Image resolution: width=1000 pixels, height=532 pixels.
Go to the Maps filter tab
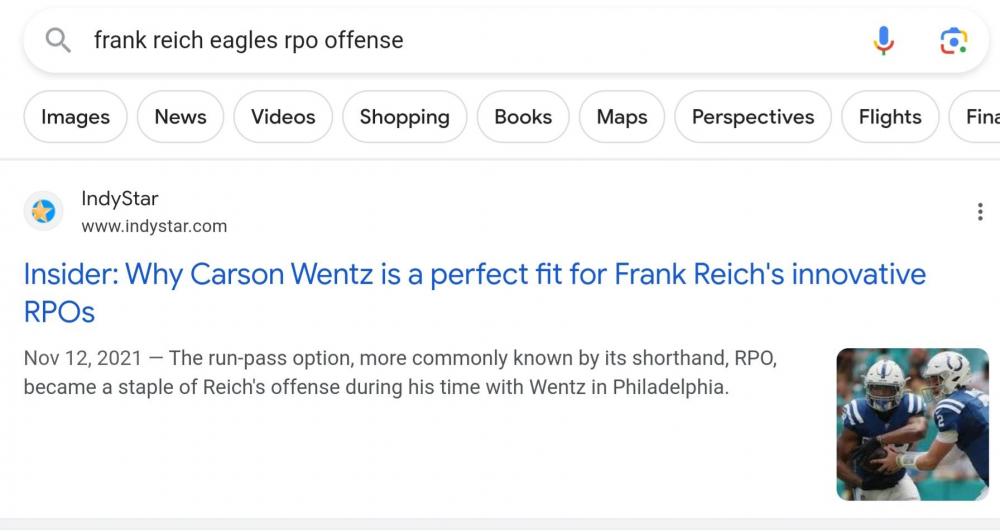622,117
